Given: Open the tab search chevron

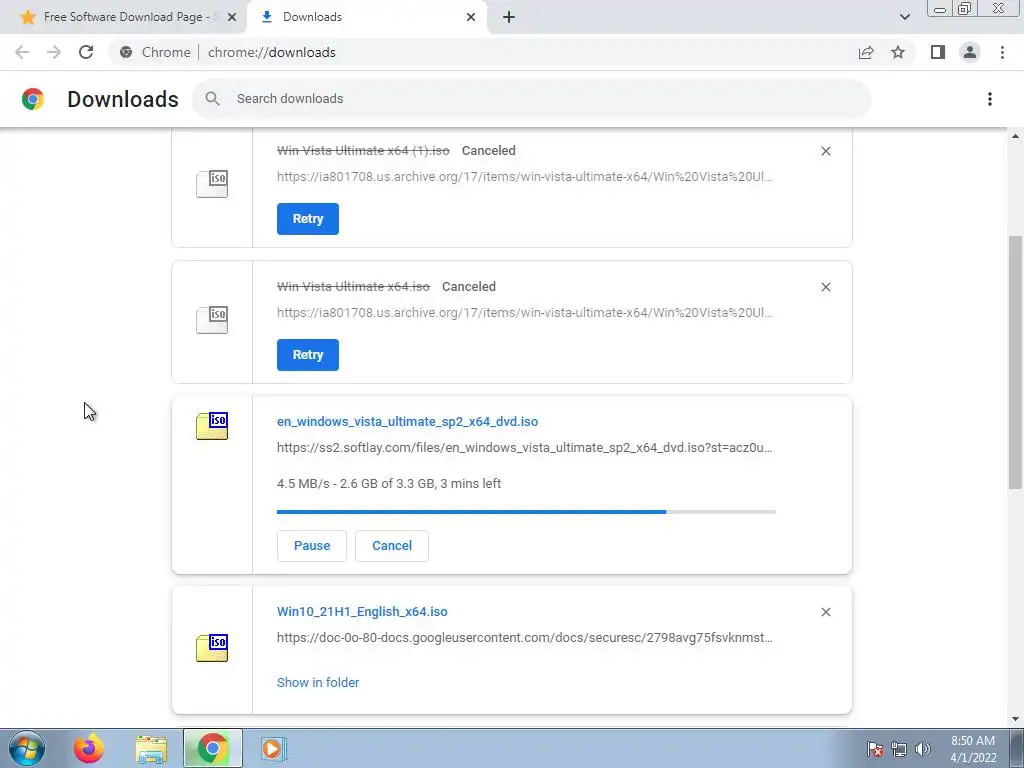Looking at the screenshot, I should point(904,17).
